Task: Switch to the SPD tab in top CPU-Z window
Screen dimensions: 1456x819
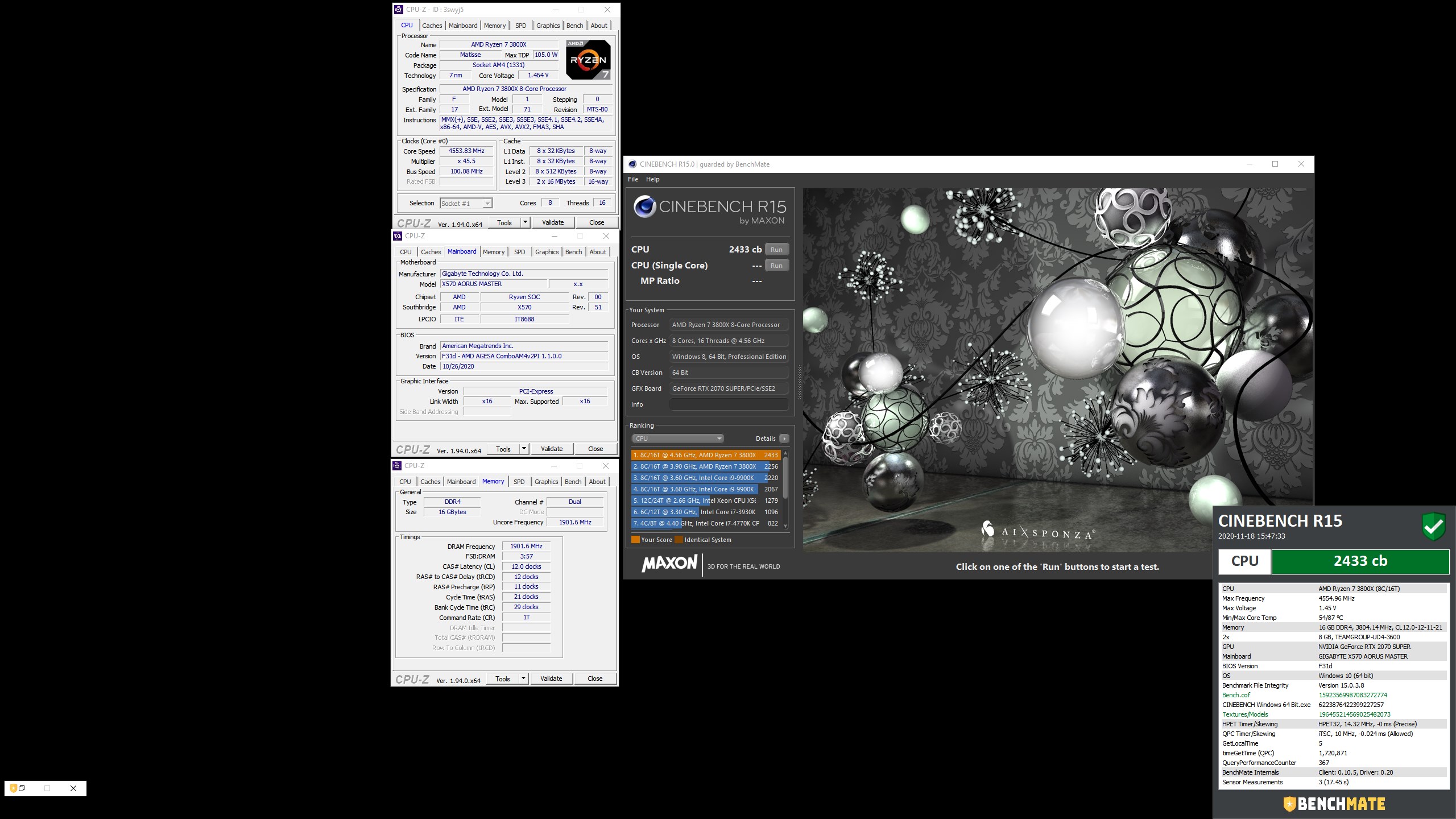Action: [520, 26]
